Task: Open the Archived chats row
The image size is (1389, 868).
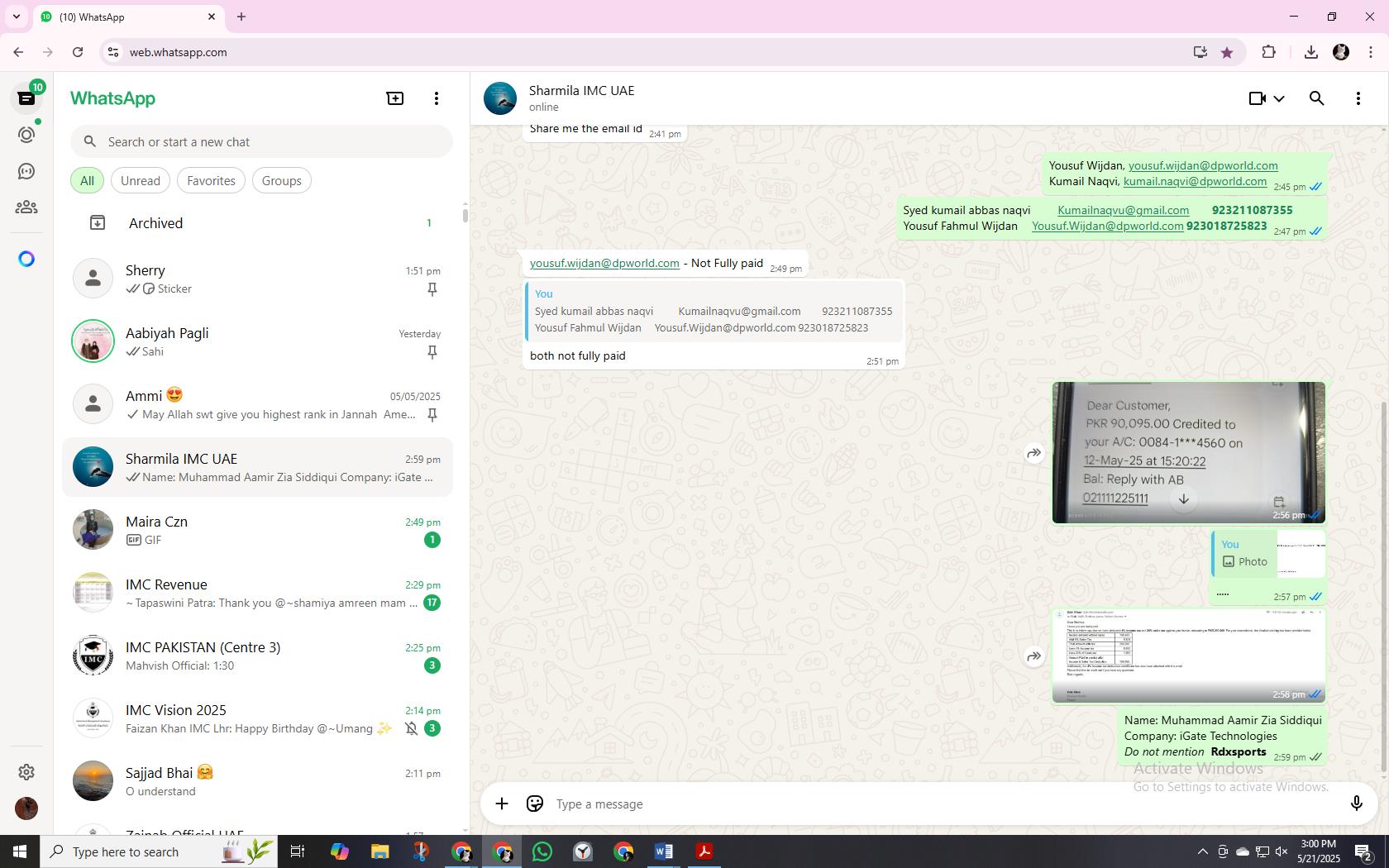Action: 258,223
